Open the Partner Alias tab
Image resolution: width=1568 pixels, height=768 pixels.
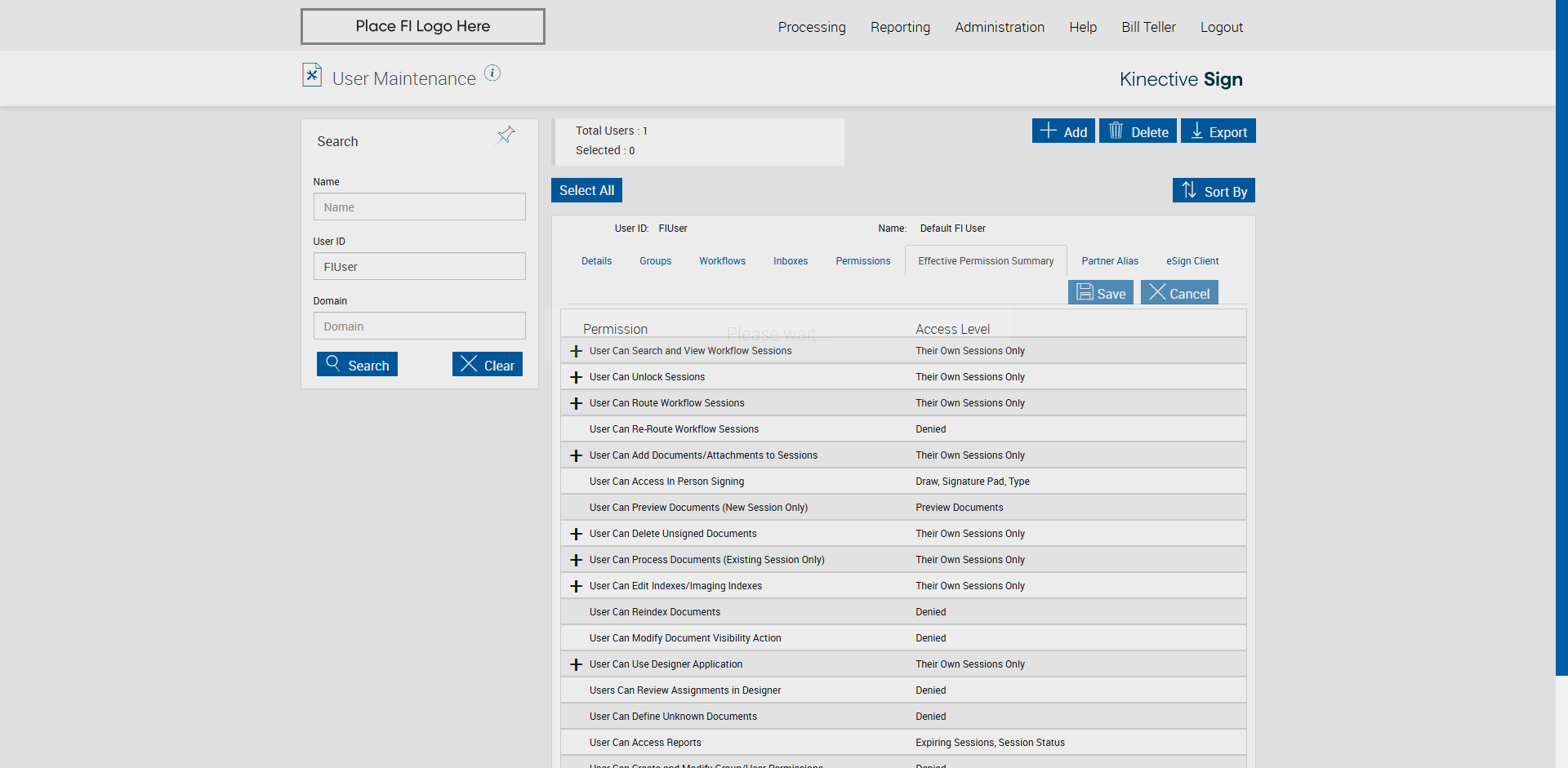1109,261
